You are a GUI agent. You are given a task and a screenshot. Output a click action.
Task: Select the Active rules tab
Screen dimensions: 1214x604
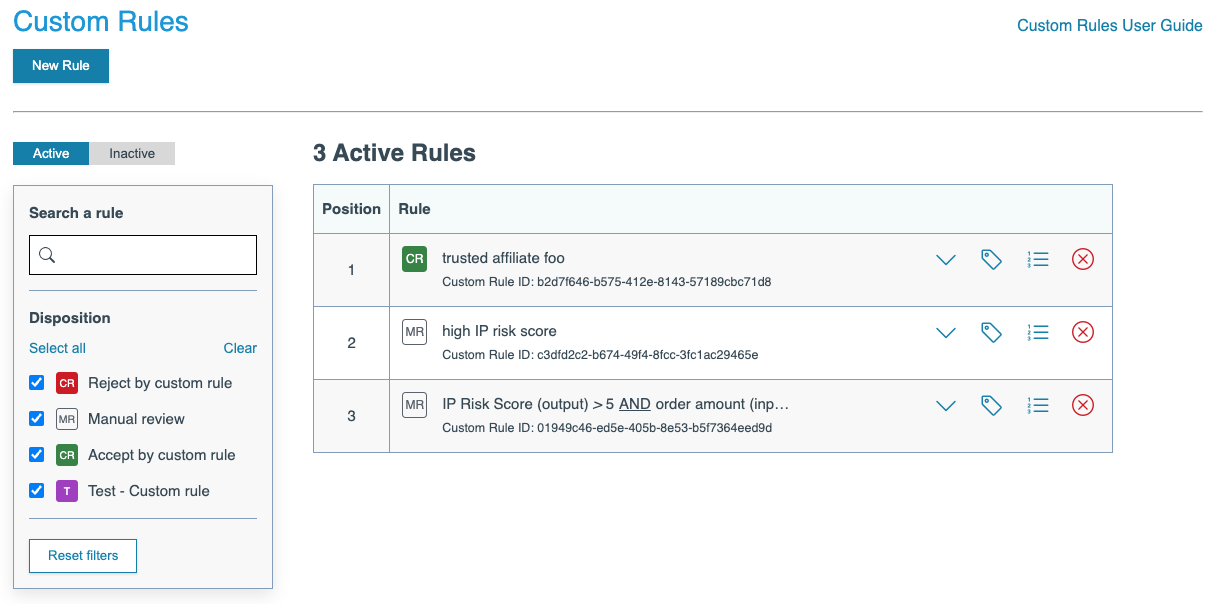point(51,154)
